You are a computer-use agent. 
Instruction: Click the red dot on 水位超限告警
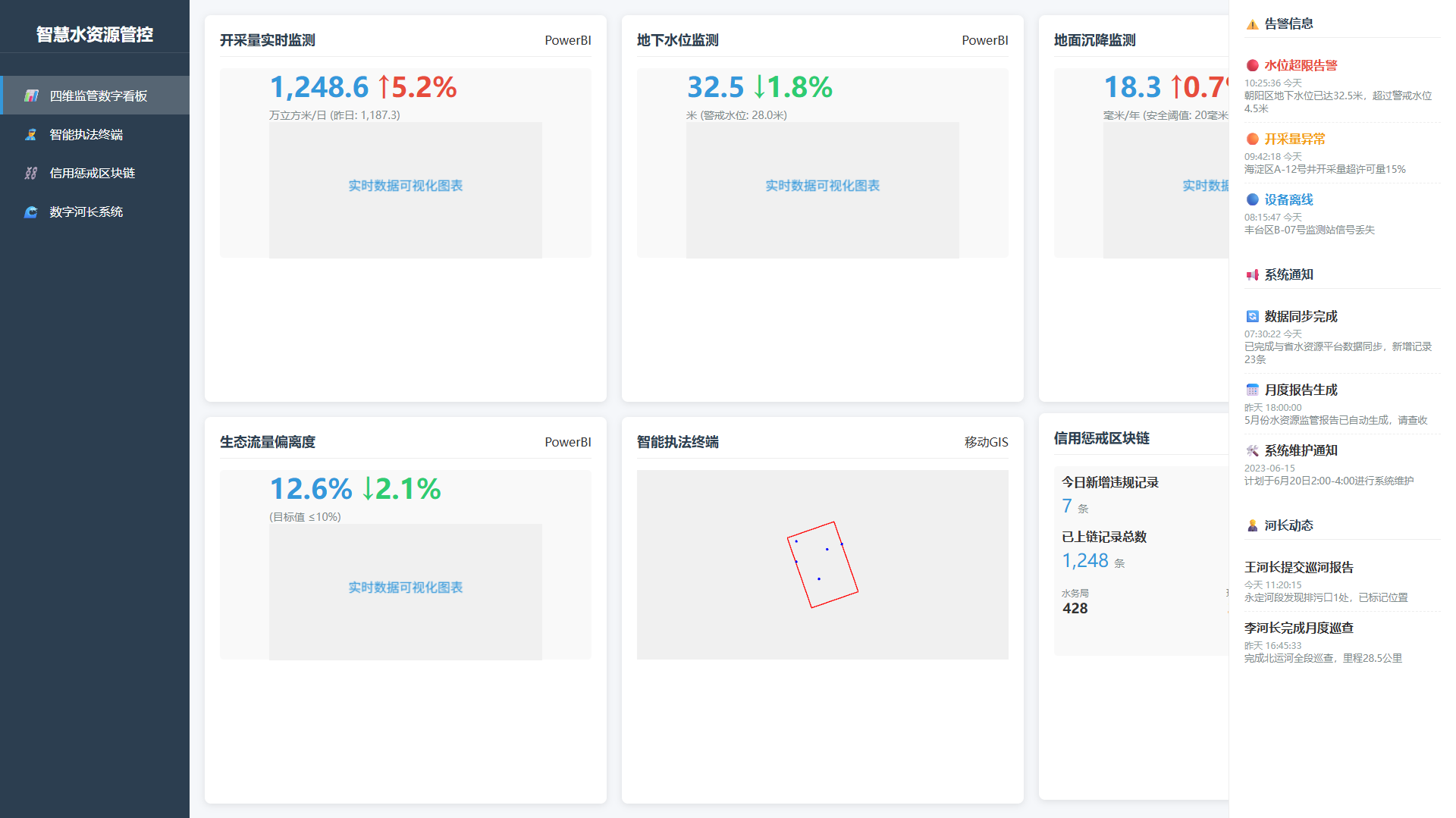pos(1253,66)
